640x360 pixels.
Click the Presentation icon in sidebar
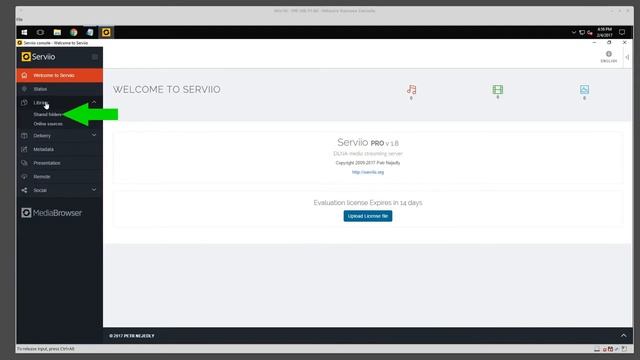click(24, 163)
